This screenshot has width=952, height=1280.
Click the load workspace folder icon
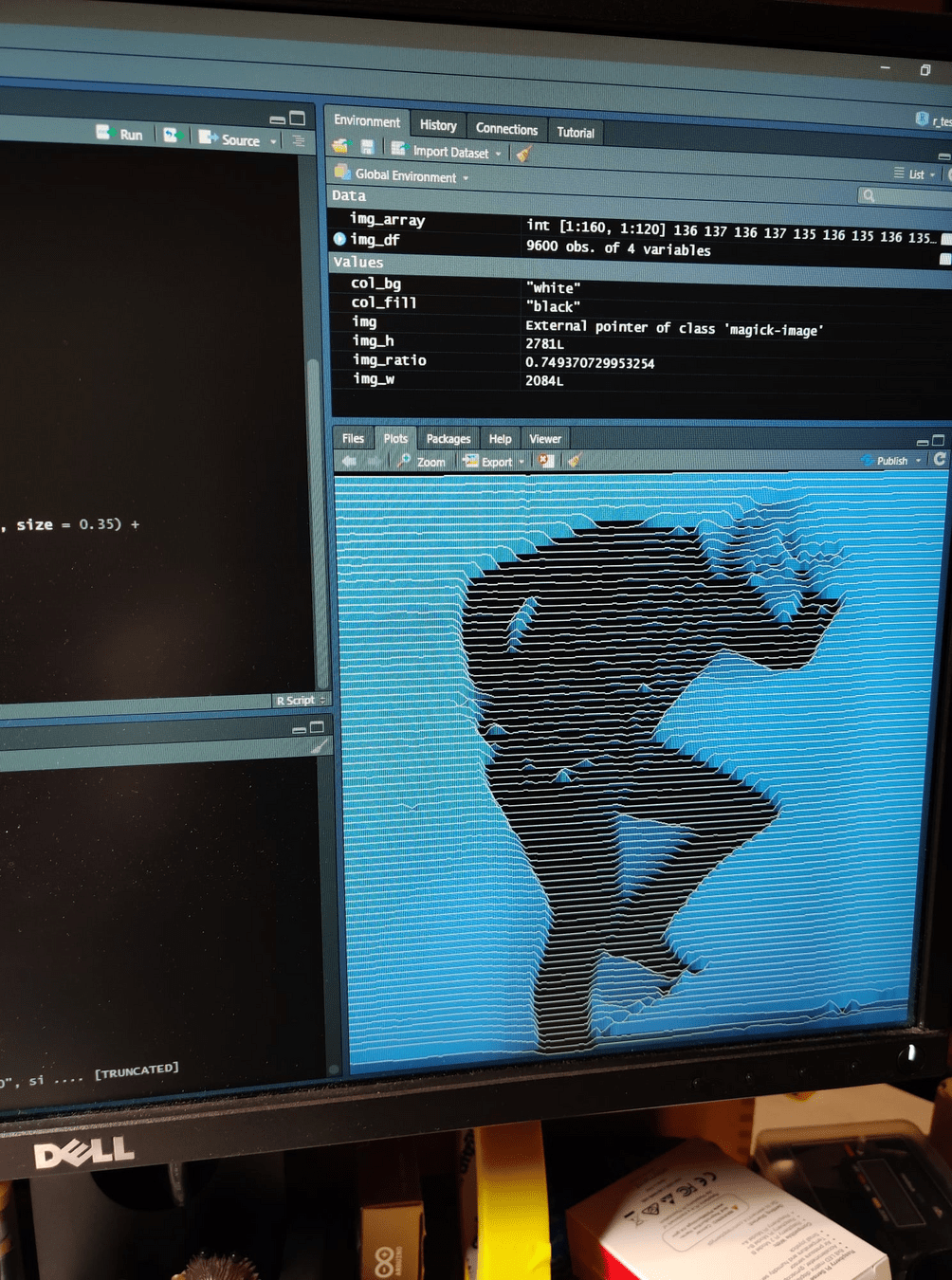point(340,146)
